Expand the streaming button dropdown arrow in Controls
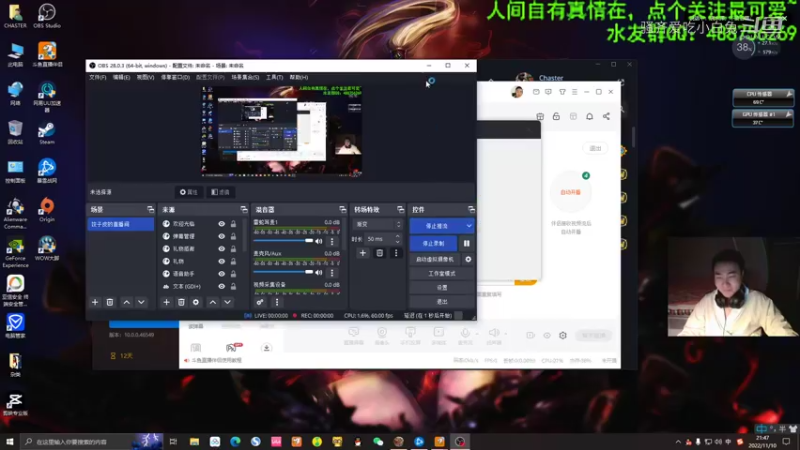The image size is (800, 450). tap(469, 226)
